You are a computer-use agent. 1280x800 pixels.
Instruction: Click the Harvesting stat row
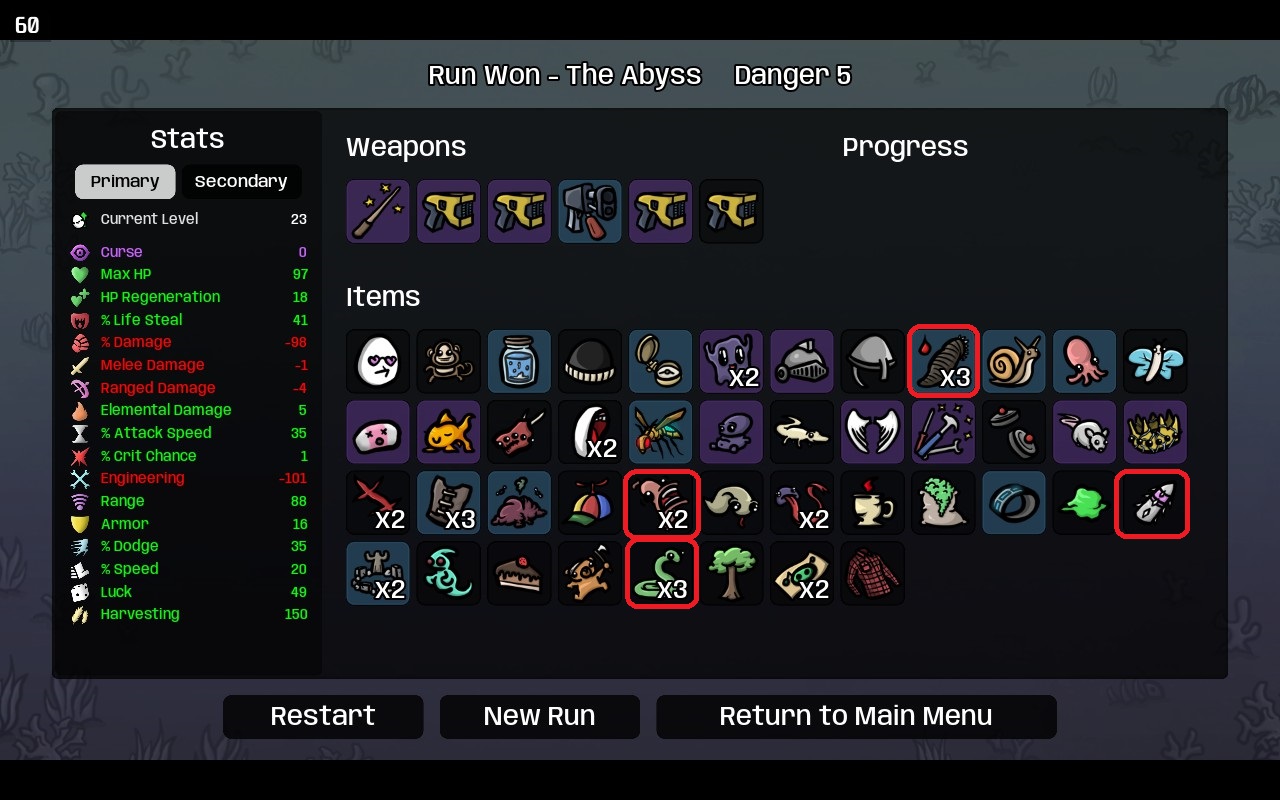pyautogui.click(x=189, y=614)
